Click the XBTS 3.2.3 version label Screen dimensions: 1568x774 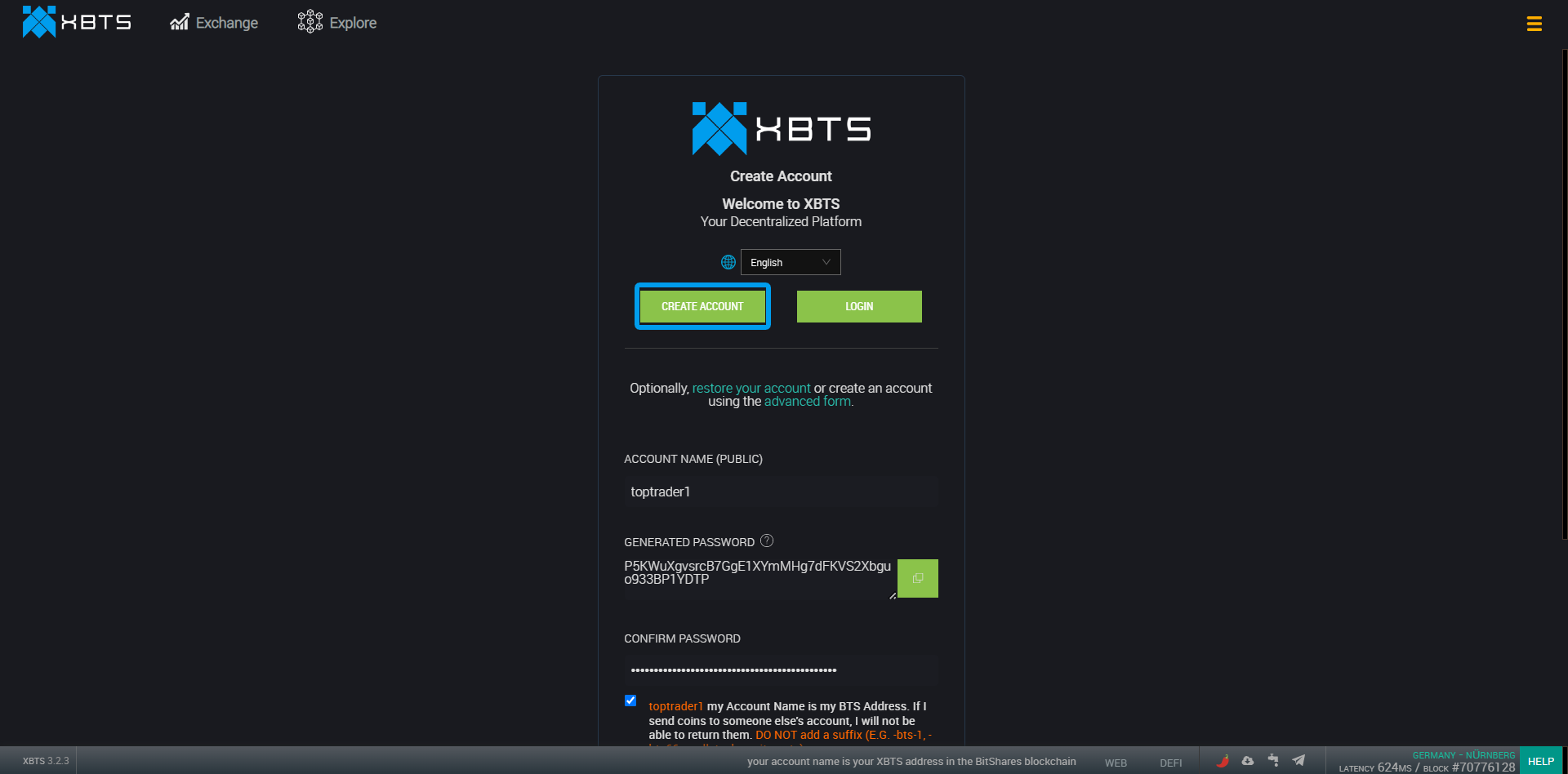click(x=46, y=761)
